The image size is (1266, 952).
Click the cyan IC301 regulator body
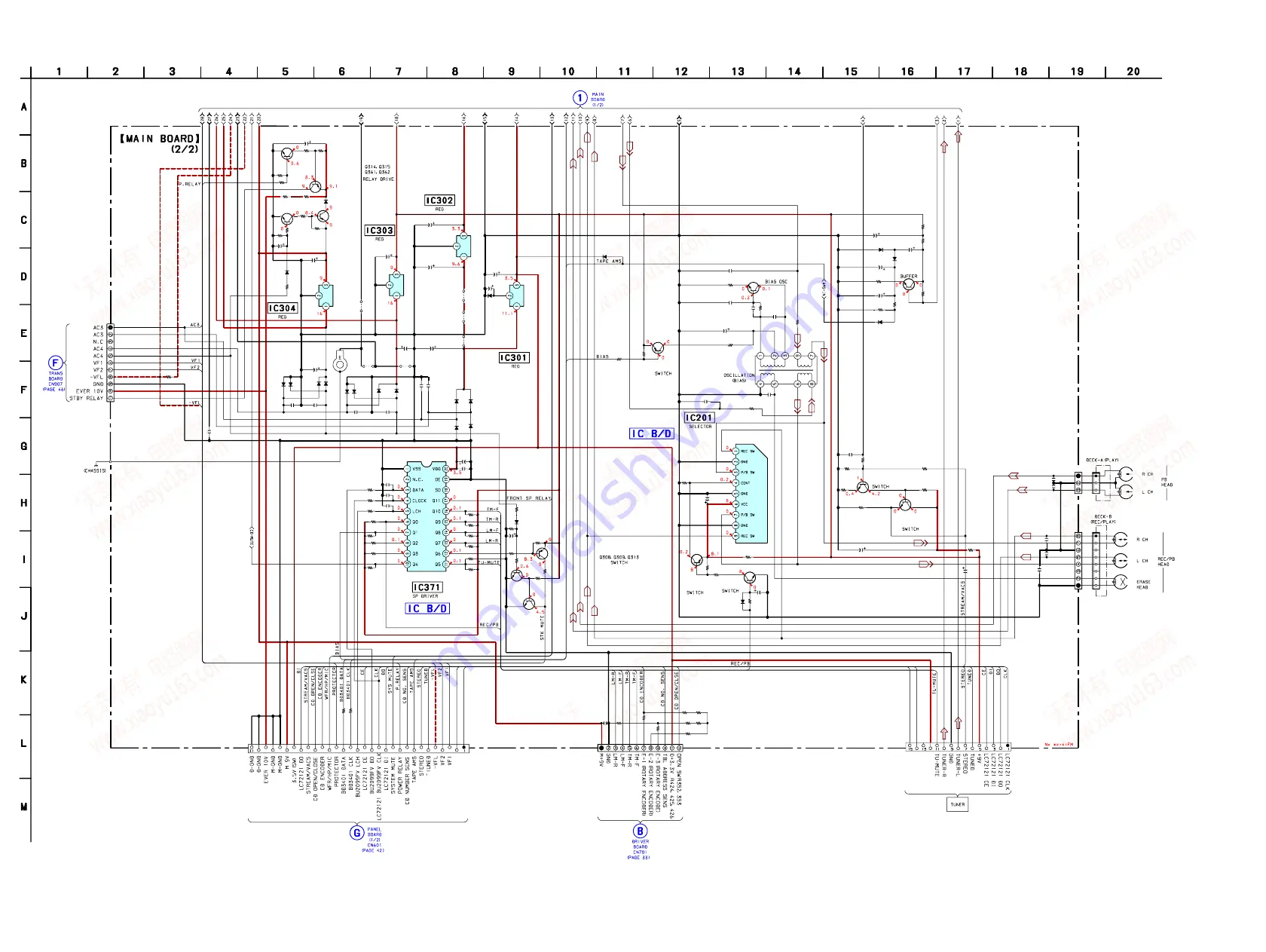pos(515,294)
